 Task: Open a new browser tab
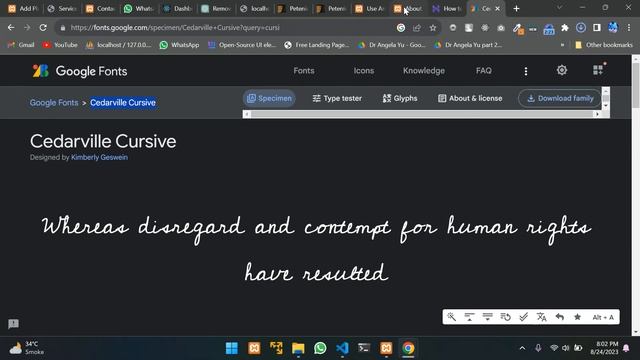(x=516, y=8)
